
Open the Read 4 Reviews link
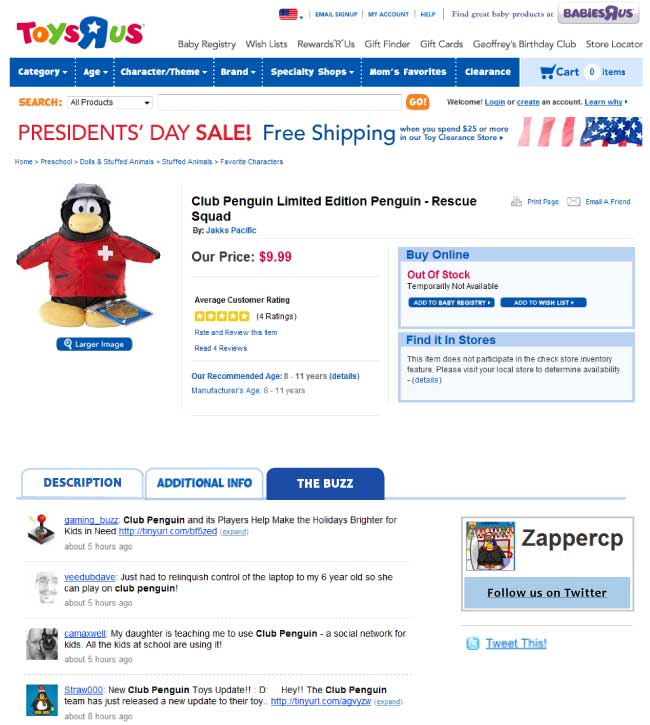(221, 348)
